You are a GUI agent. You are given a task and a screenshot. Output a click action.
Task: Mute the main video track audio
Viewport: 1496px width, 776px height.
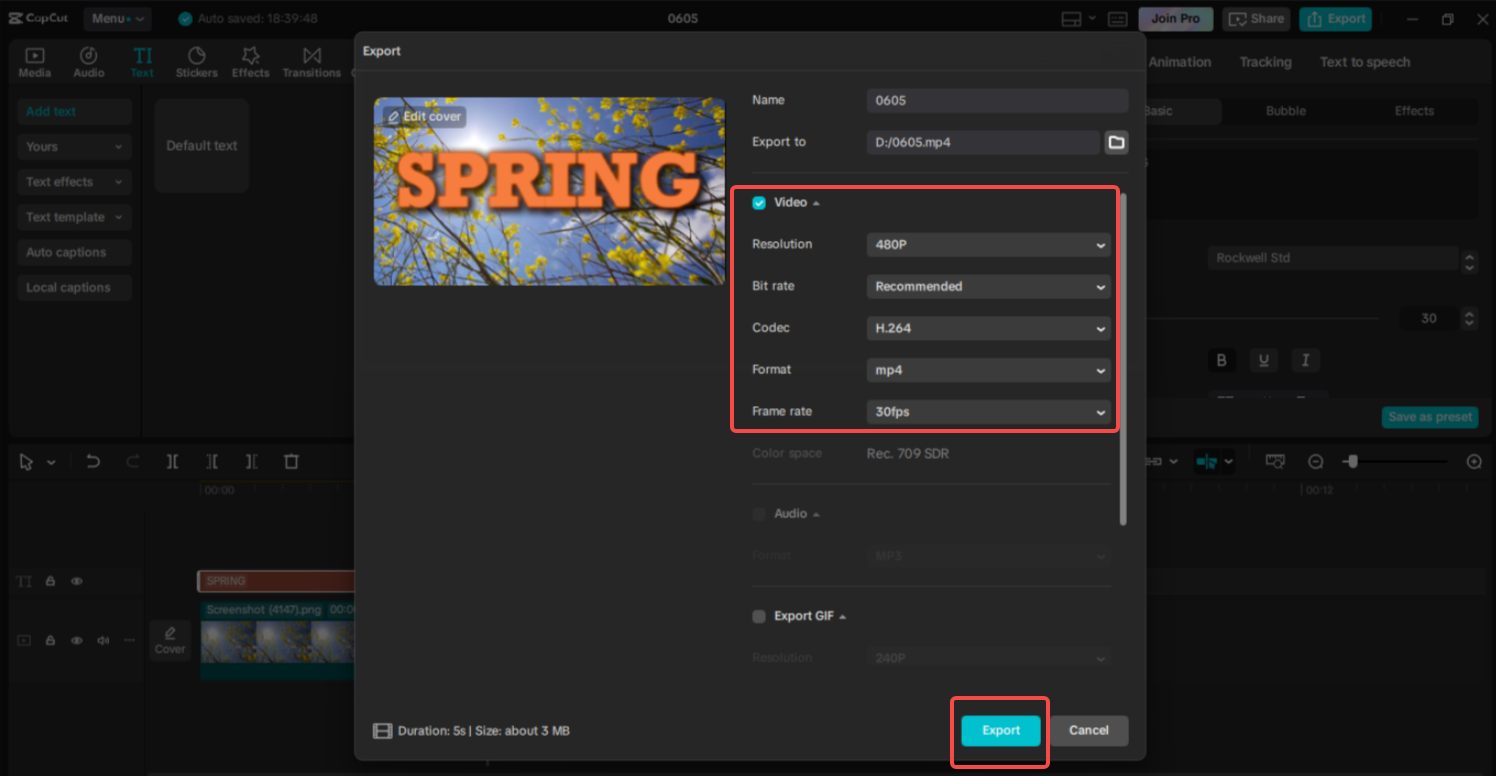[103, 640]
